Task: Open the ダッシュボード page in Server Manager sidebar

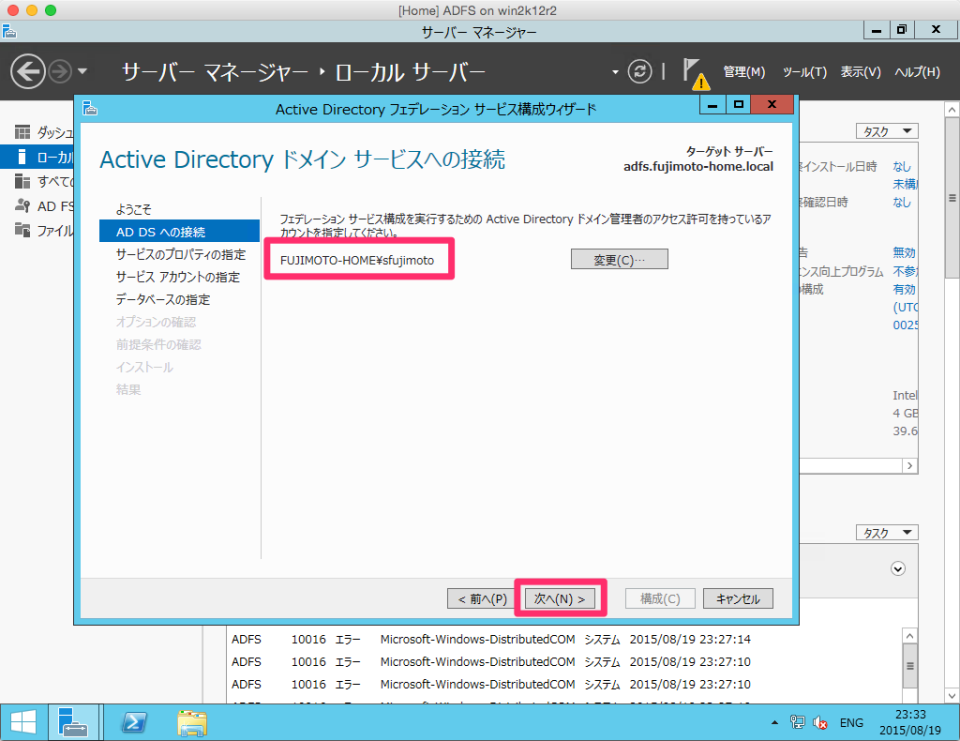Action: pyautogui.click(x=45, y=132)
